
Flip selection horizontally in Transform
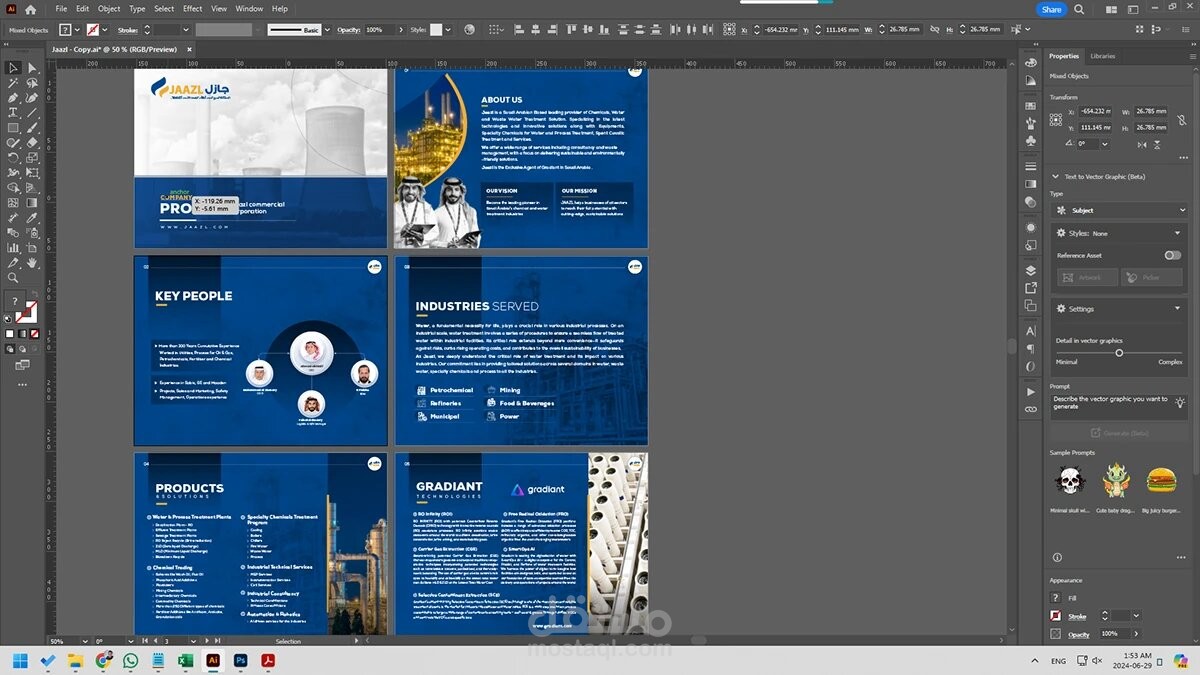(1141, 144)
